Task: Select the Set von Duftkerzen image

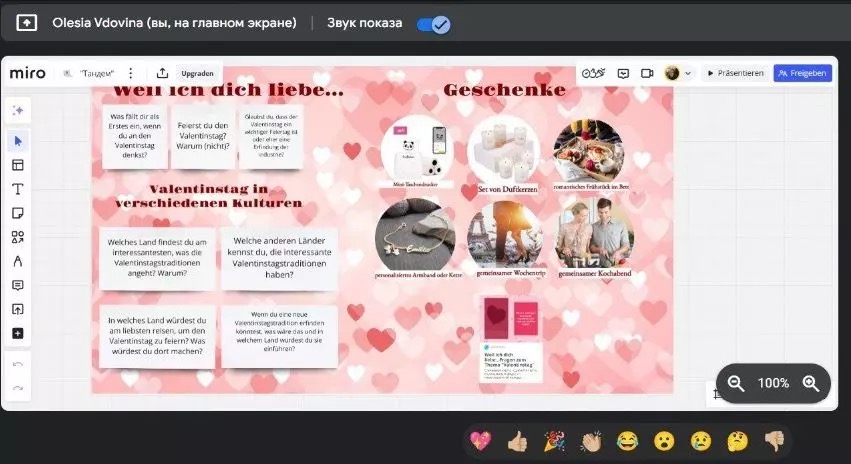Action: coord(504,150)
